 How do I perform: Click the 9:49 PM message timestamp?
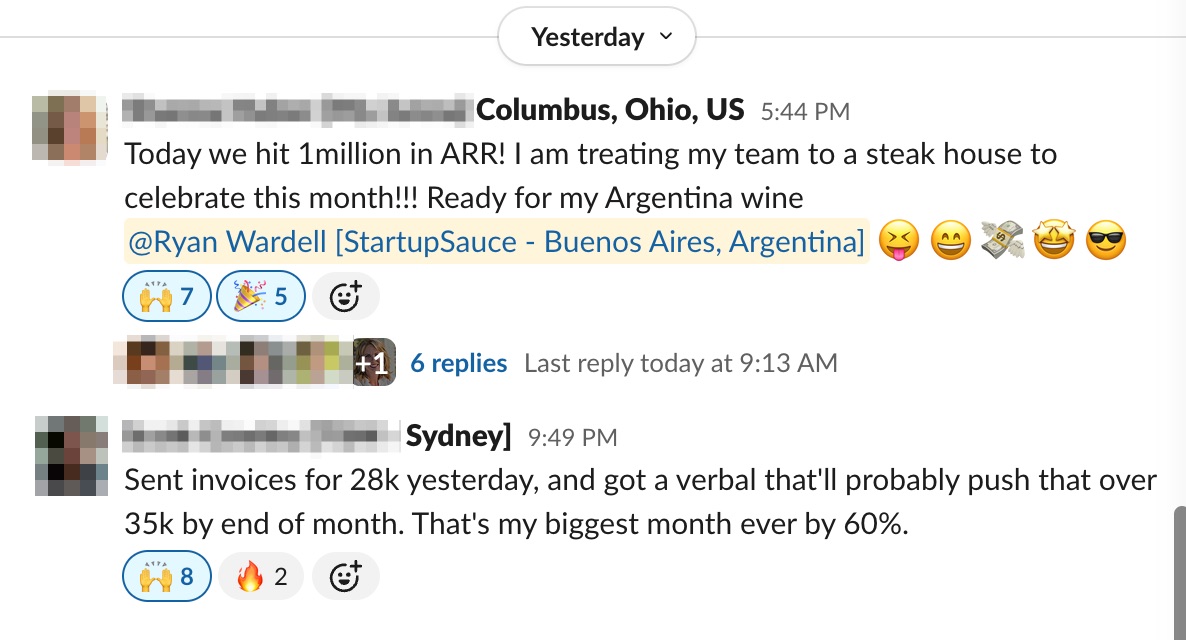point(572,437)
